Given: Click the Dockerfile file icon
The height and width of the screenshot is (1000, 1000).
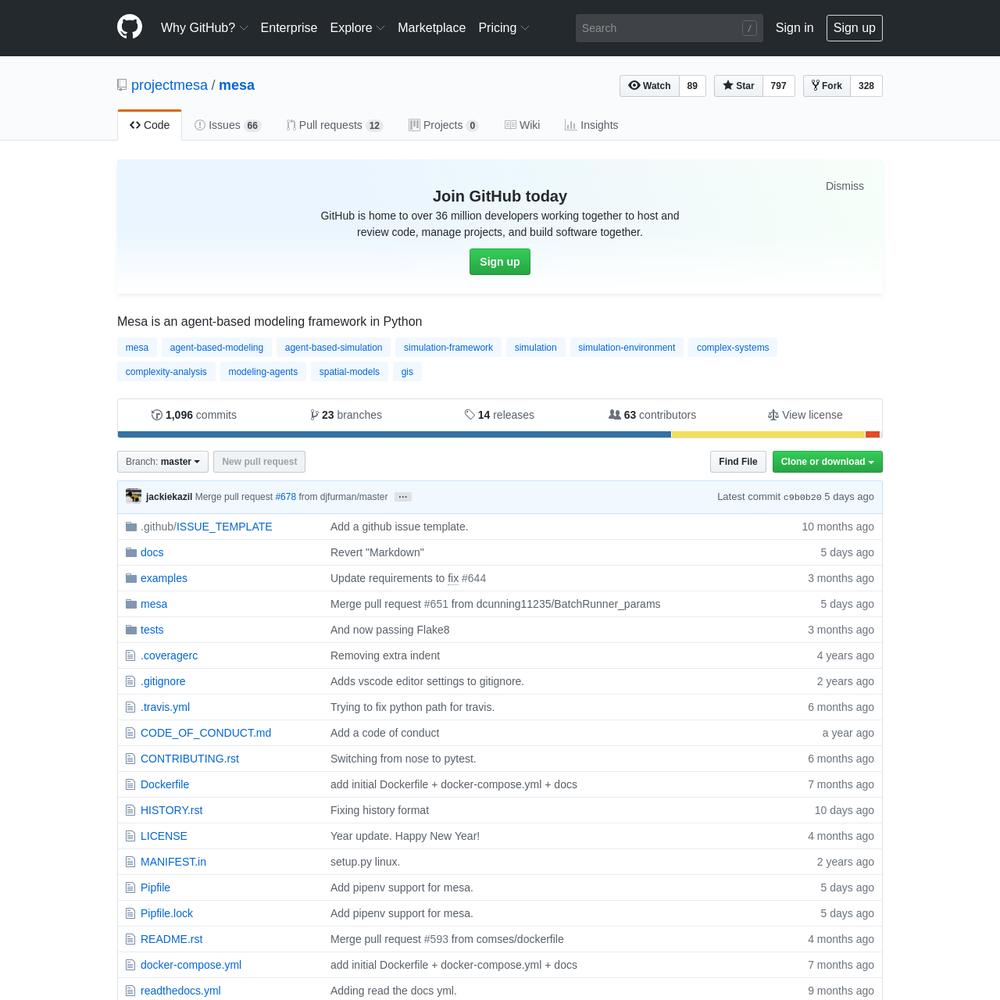Looking at the screenshot, I should [x=131, y=784].
